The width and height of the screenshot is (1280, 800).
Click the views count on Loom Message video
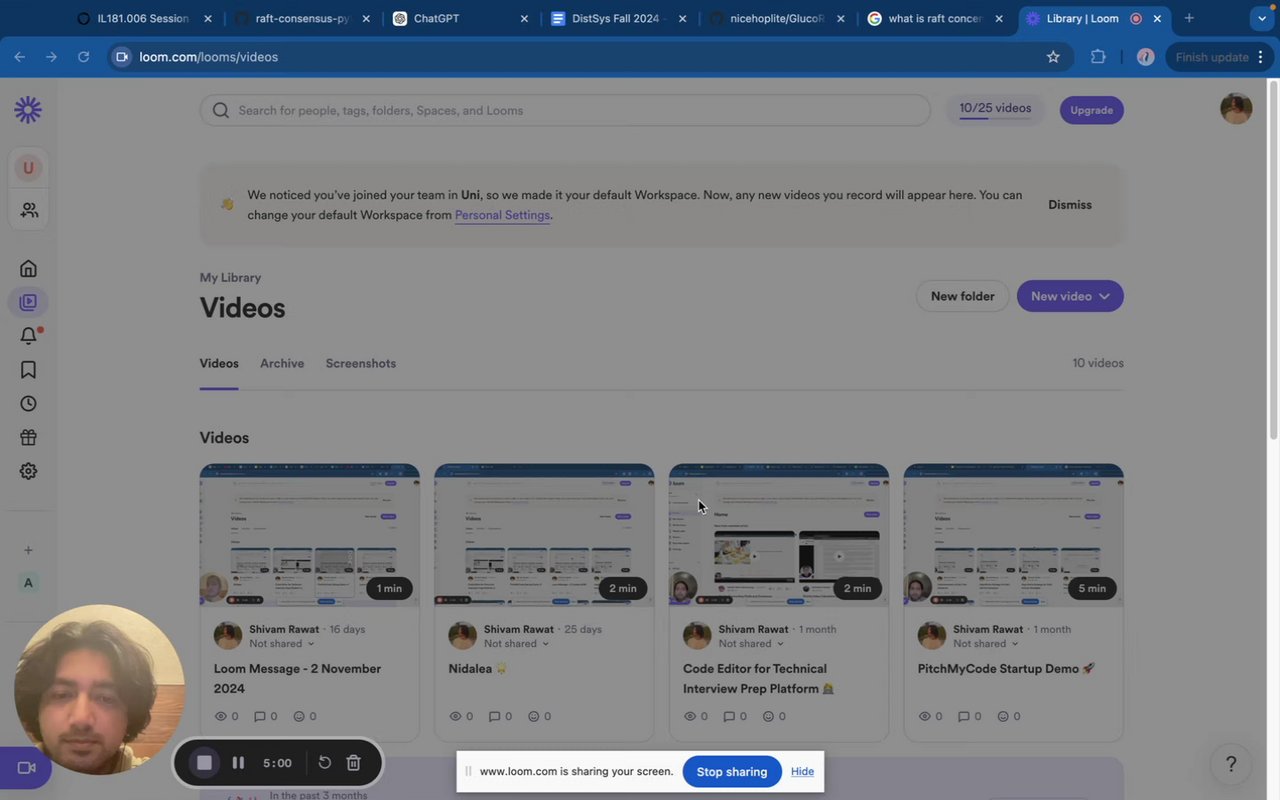[x=227, y=716]
